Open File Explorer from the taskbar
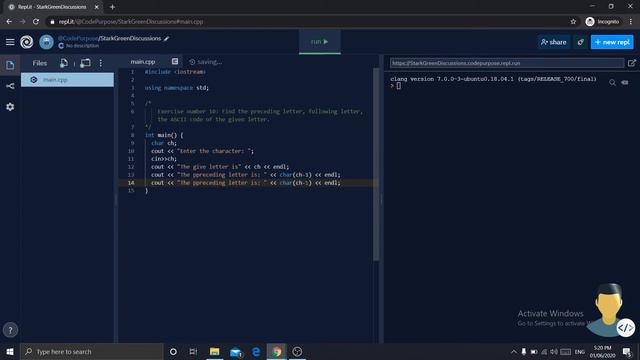 215,351
